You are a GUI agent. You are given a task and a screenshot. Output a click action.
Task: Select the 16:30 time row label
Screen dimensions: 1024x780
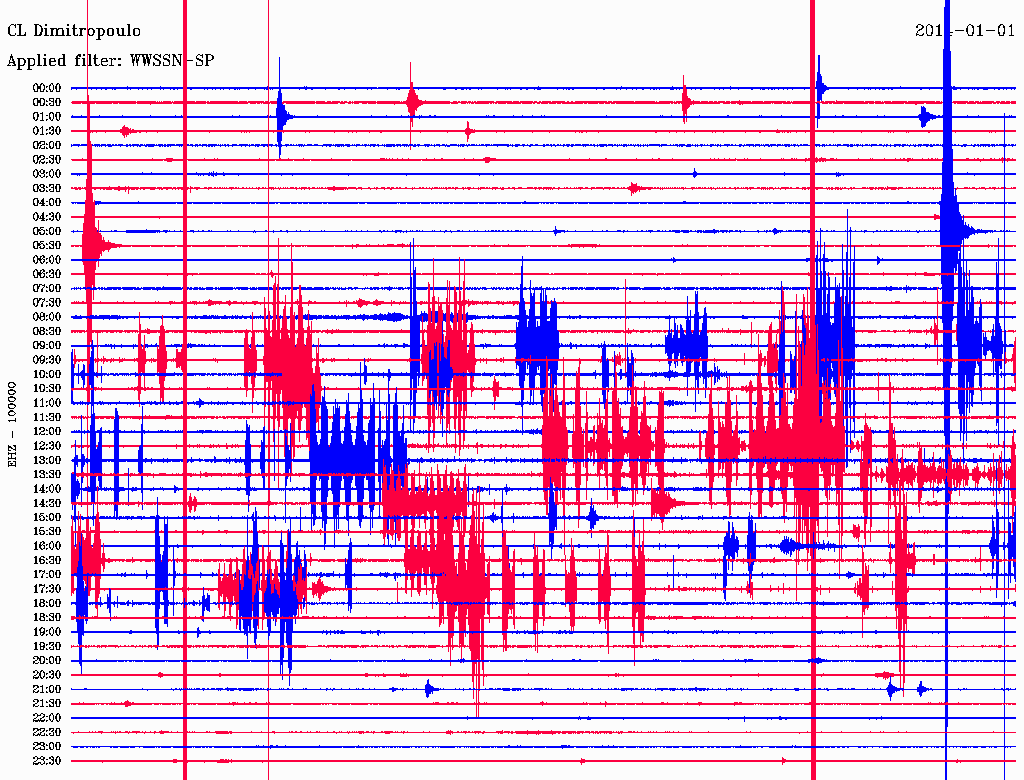(47, 561)
